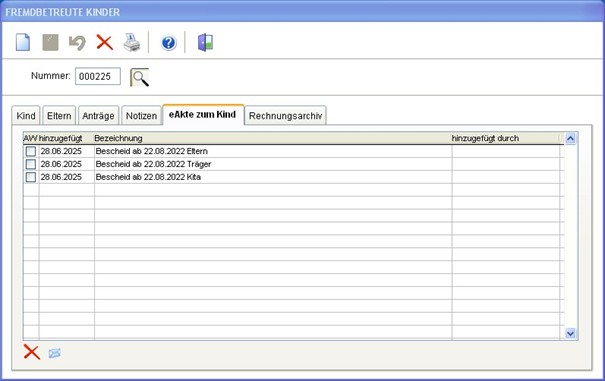Image resolution: width=605 pixels, height=381 pixels.
Task: Click date 28.06.2025 in Träger row
Action: (61, 164)
